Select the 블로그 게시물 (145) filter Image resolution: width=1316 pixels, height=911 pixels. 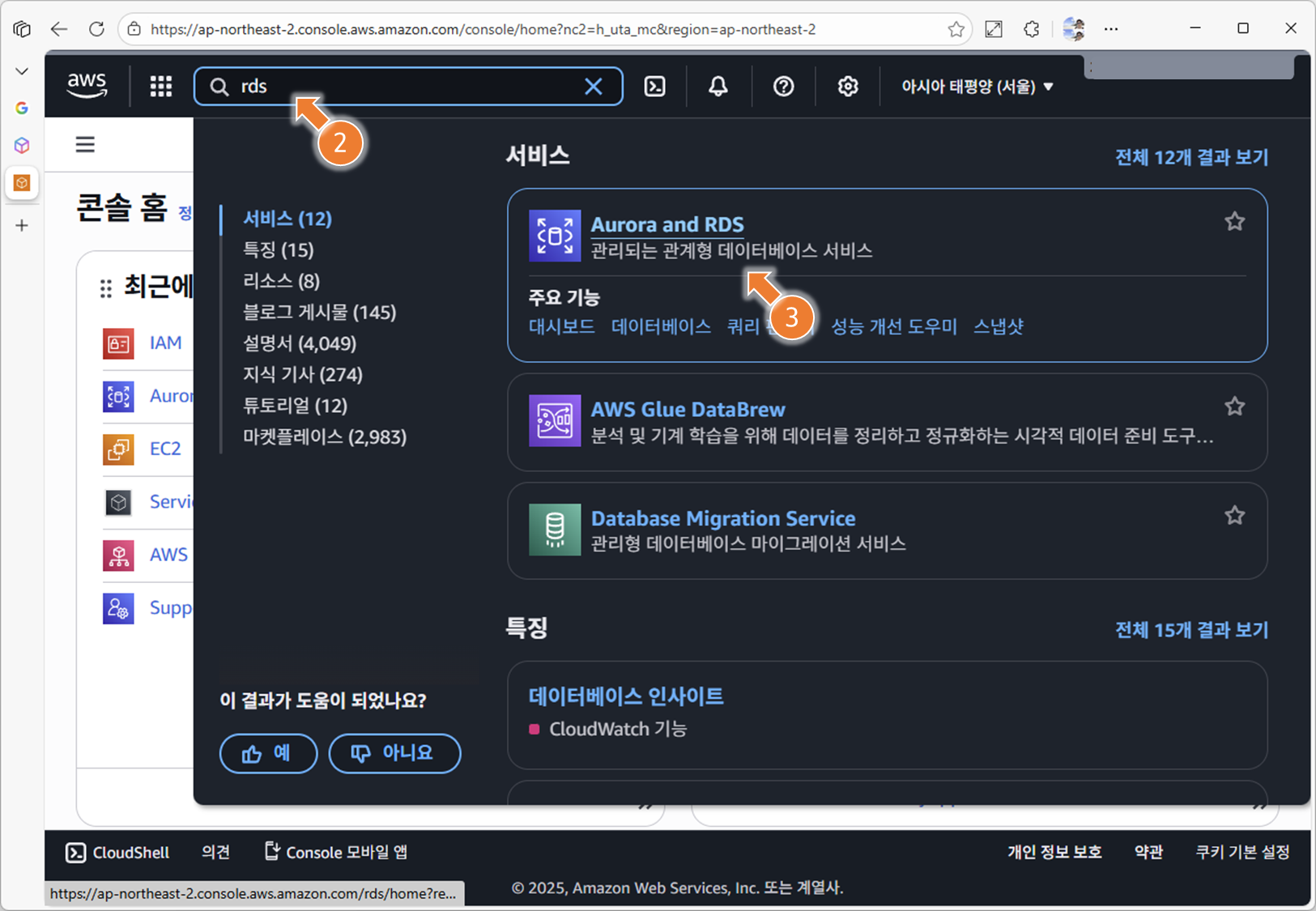point(319,312)
